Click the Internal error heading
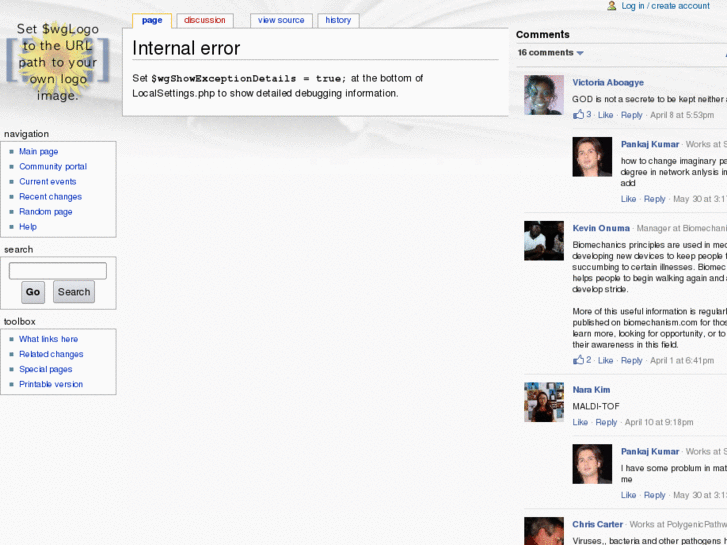Viewport: 727px width, 545px height. click(186, 48)
